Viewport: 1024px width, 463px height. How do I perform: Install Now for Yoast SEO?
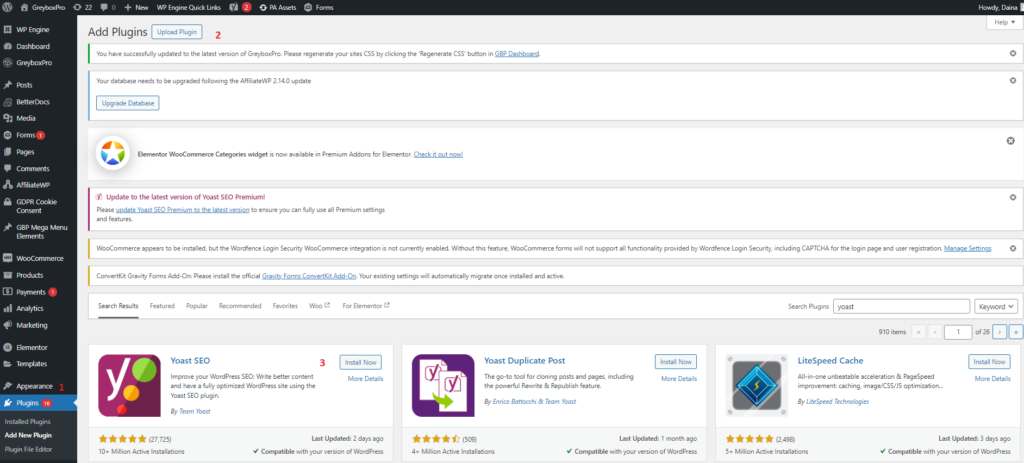tap(360, 362)
